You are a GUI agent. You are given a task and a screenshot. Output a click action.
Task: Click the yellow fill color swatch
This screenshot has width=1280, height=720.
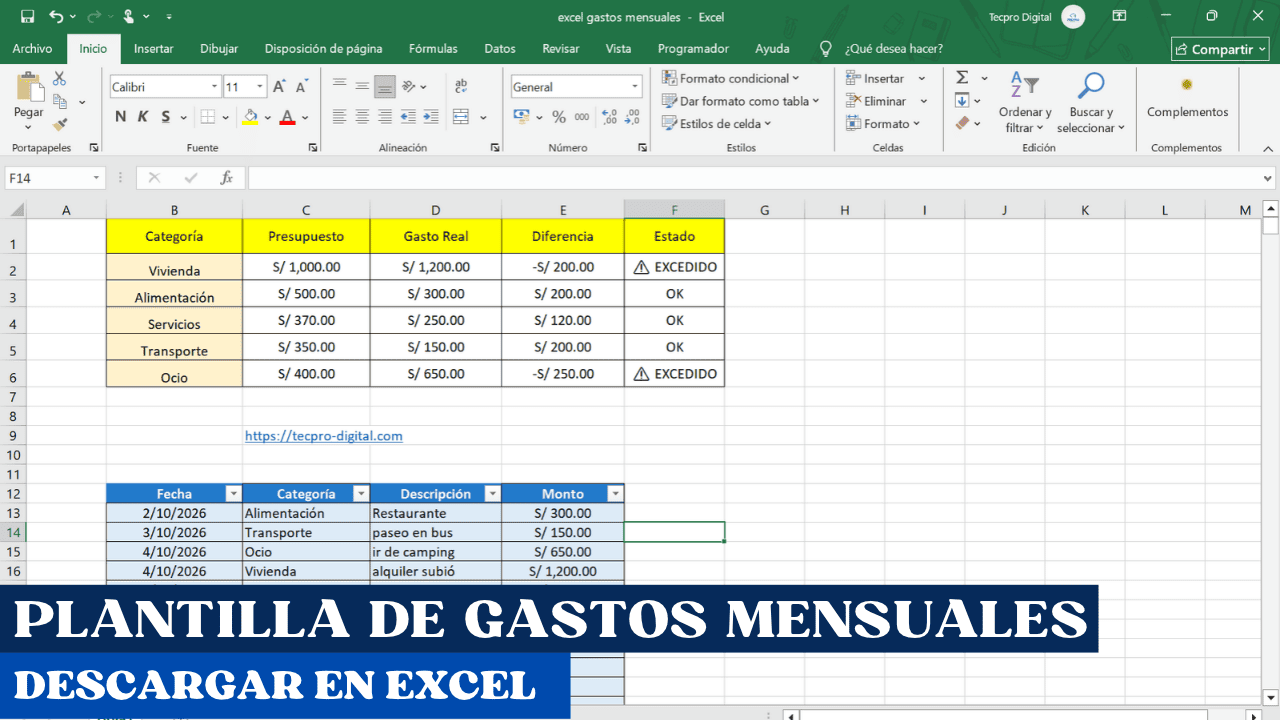(x=250, y=117)
